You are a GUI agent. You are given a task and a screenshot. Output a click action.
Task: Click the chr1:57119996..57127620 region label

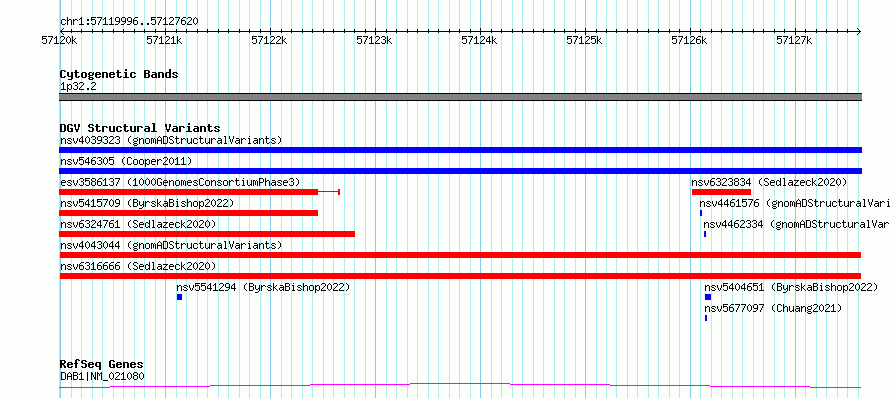click(129, 22)
